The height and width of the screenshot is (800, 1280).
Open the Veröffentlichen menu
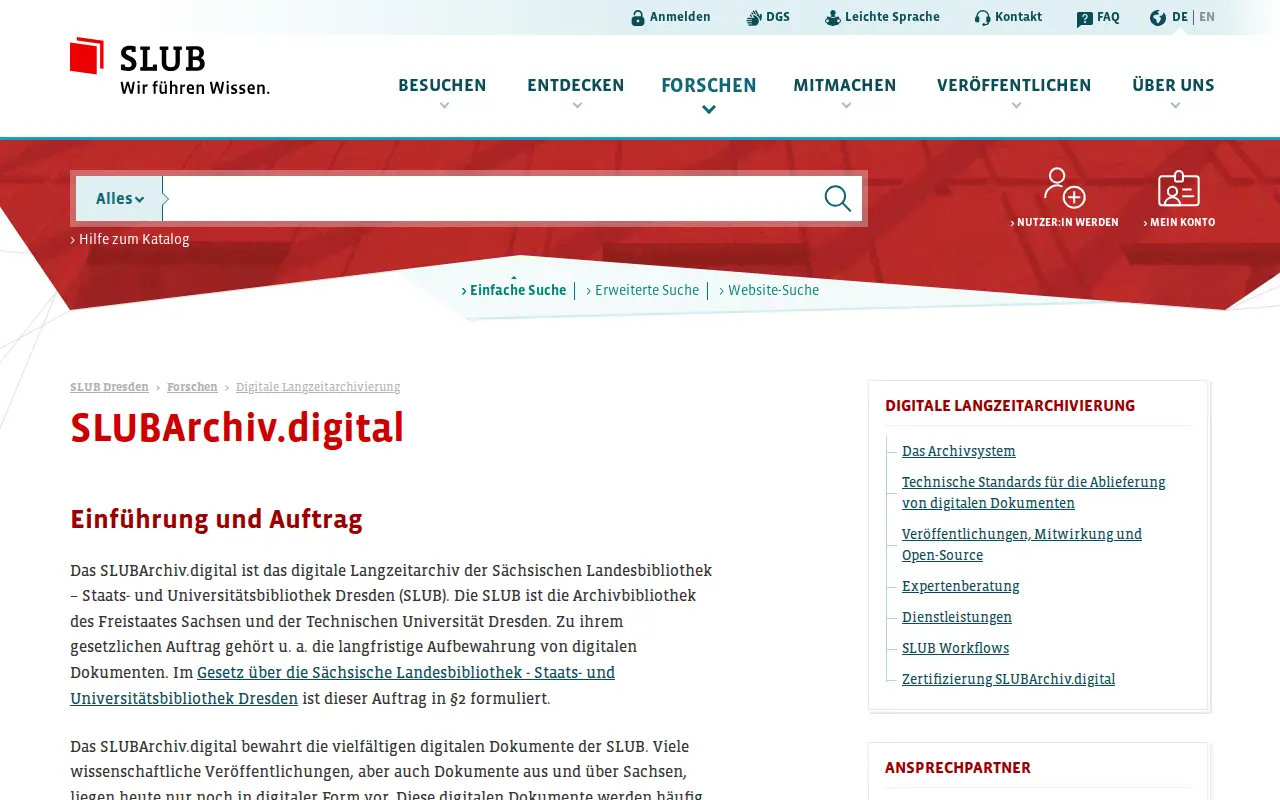click(1014, 86)
